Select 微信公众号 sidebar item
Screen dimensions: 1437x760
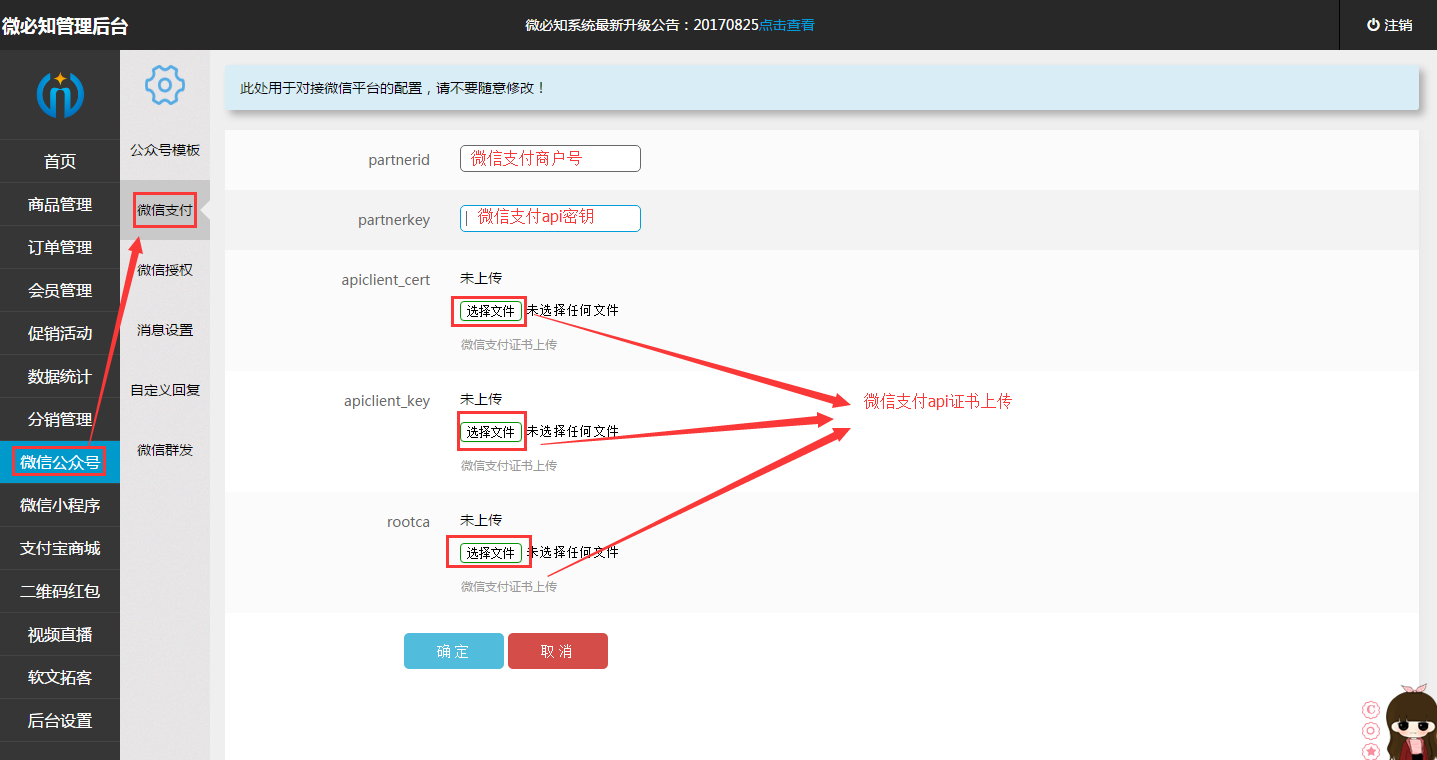(x=60, y=462)
